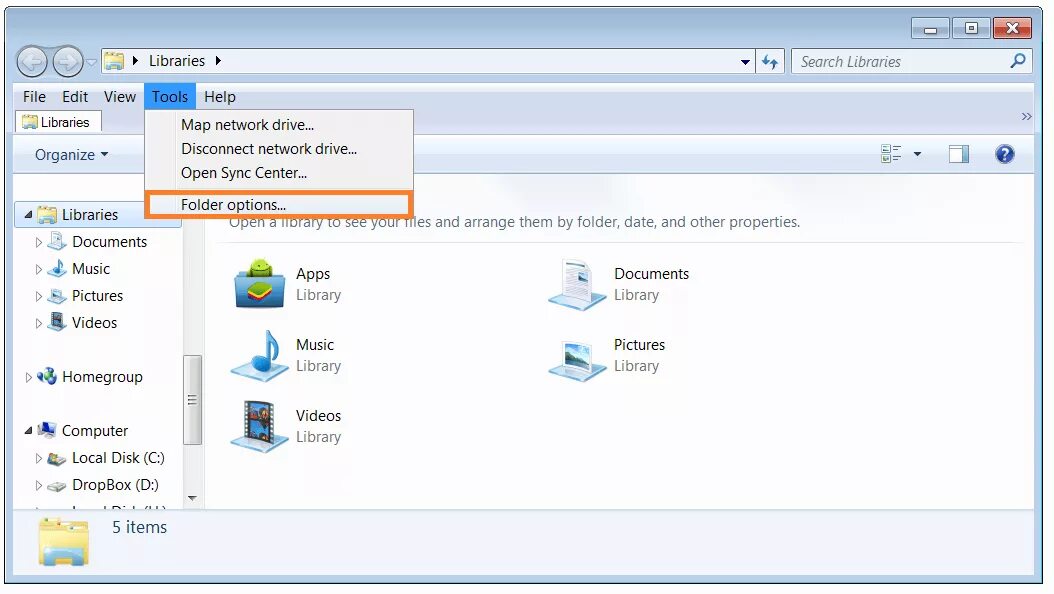Select the Documents library icon in main pane
This screenshot has width=1054, height=594.
click(577, 284)
